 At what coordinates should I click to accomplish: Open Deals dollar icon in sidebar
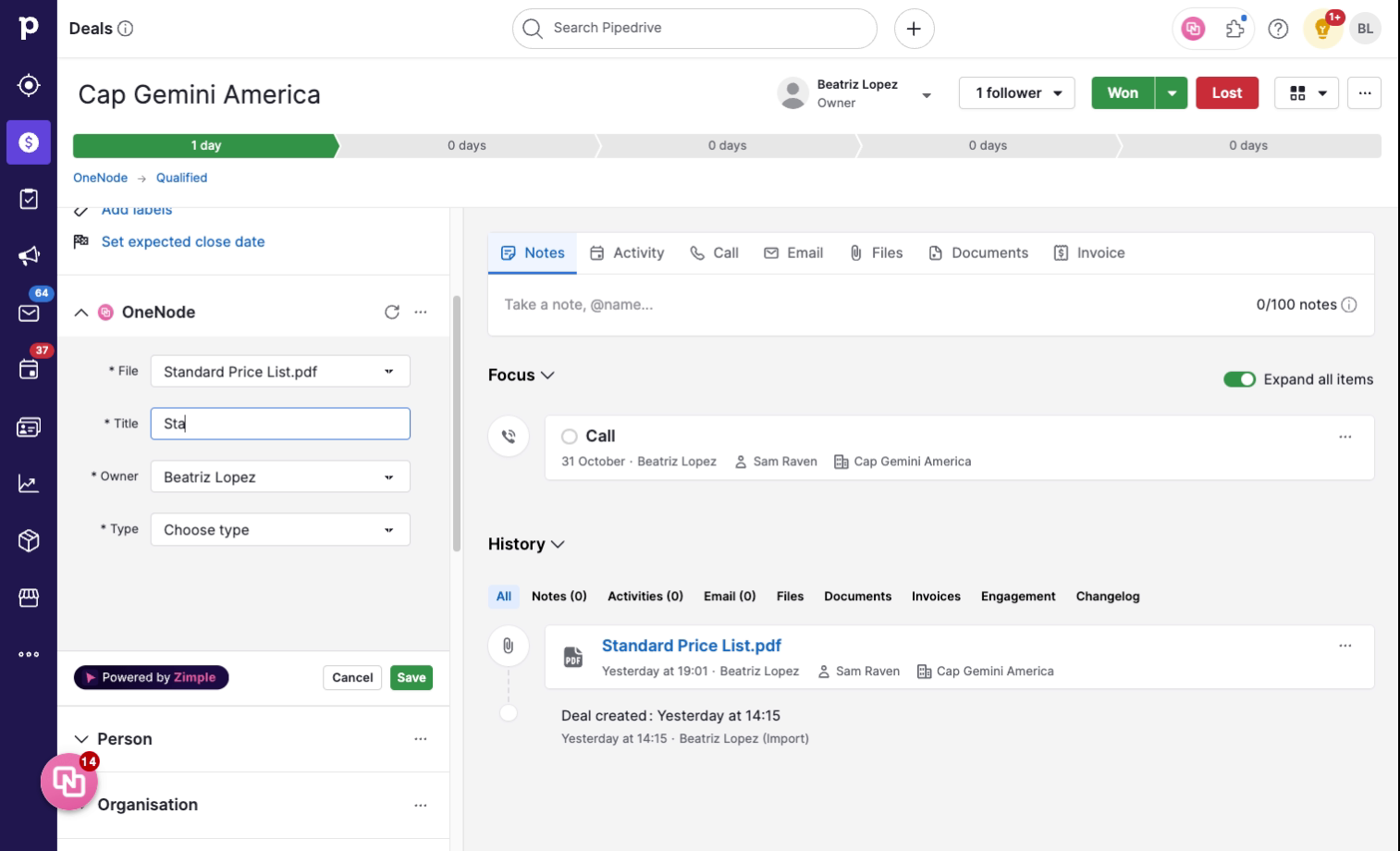pos(29,142)
